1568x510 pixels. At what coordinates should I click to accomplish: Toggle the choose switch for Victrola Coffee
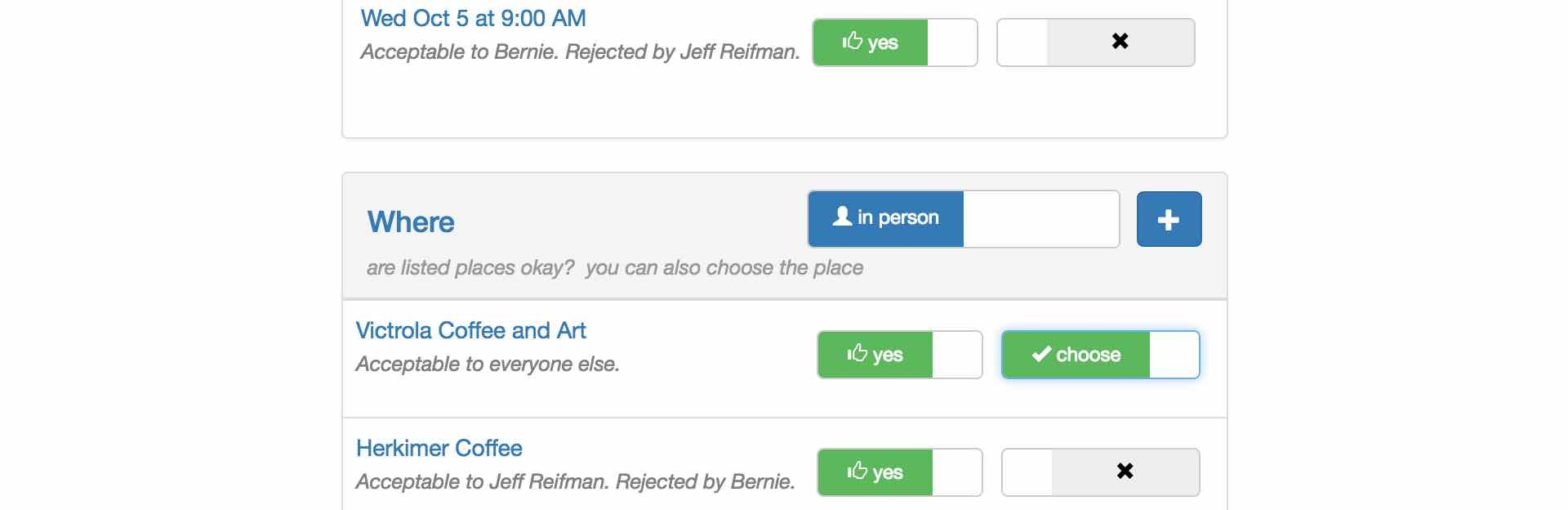tap(1101, 355)
